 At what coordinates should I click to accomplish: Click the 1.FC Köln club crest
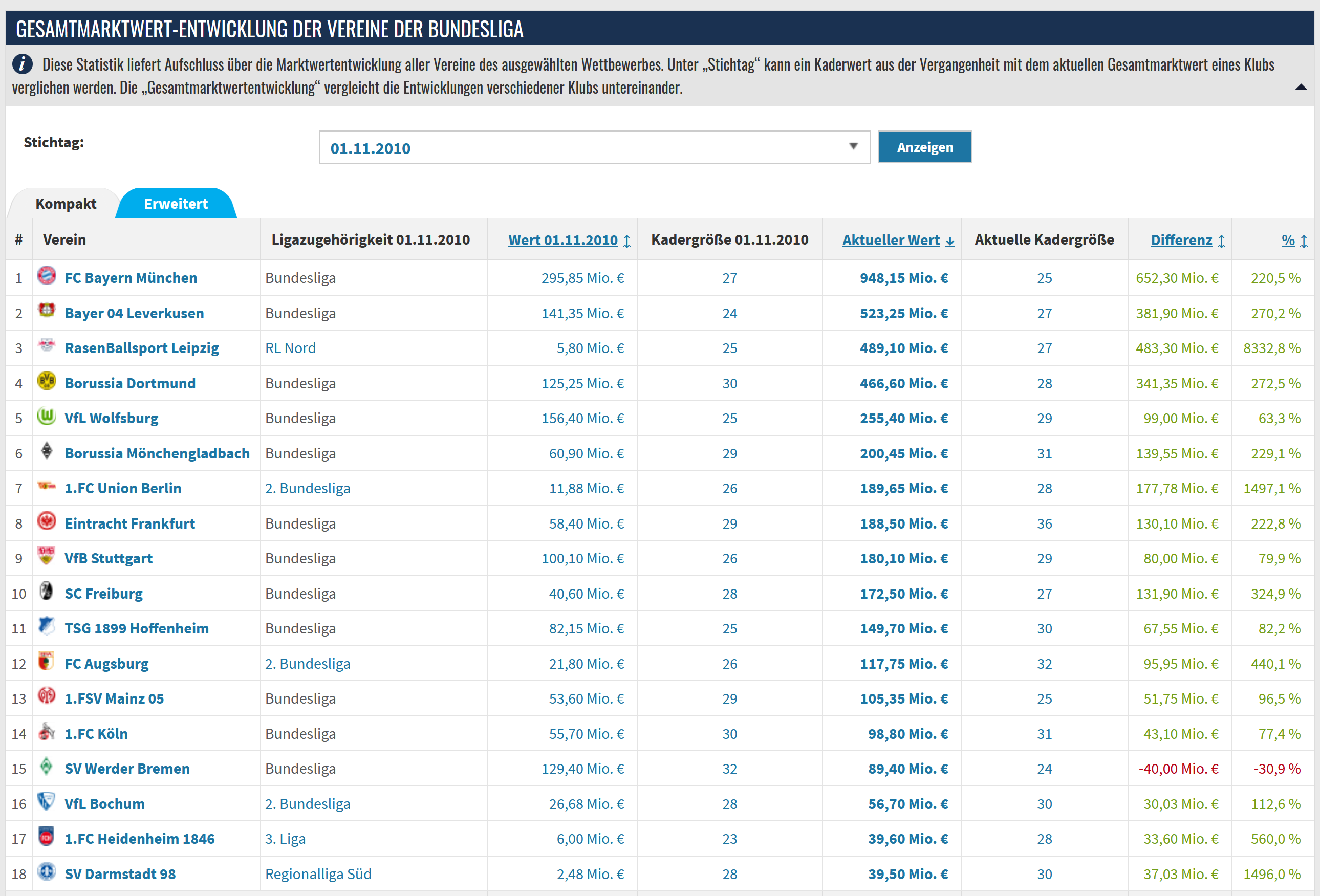[x=47, y=731]
